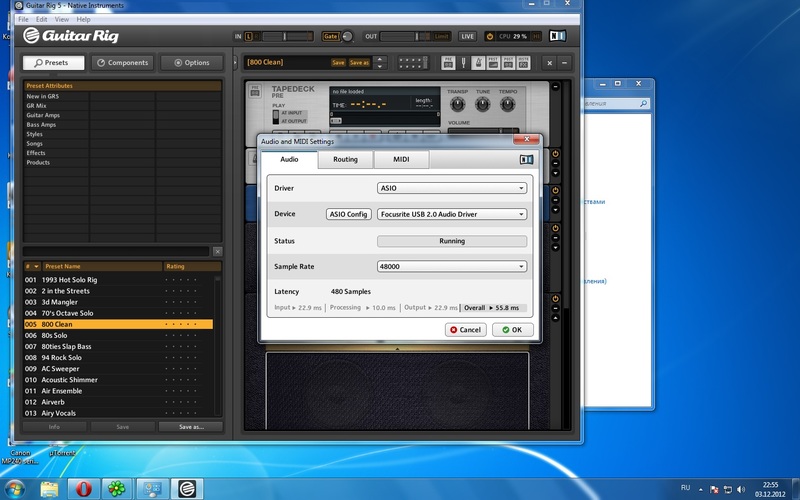Click the NI logo in the Guitar Rig header

click(x=557, y=36)
